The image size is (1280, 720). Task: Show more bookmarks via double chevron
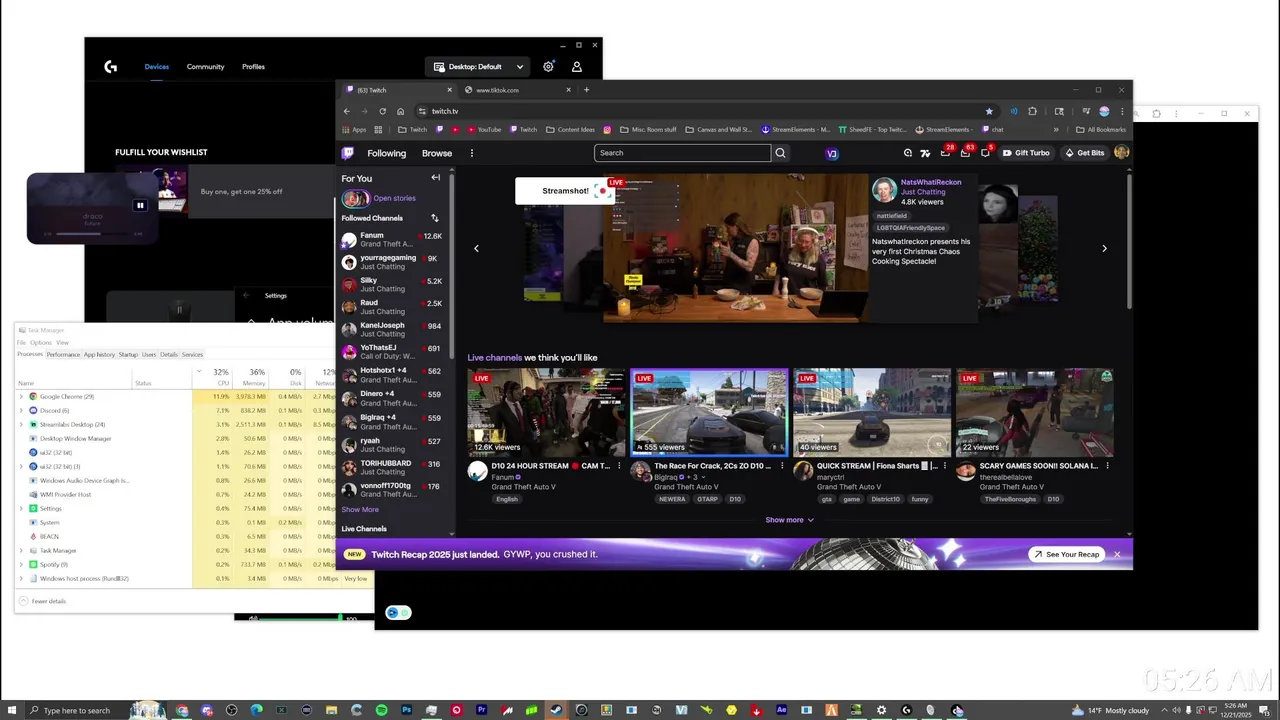point(1056,129)
